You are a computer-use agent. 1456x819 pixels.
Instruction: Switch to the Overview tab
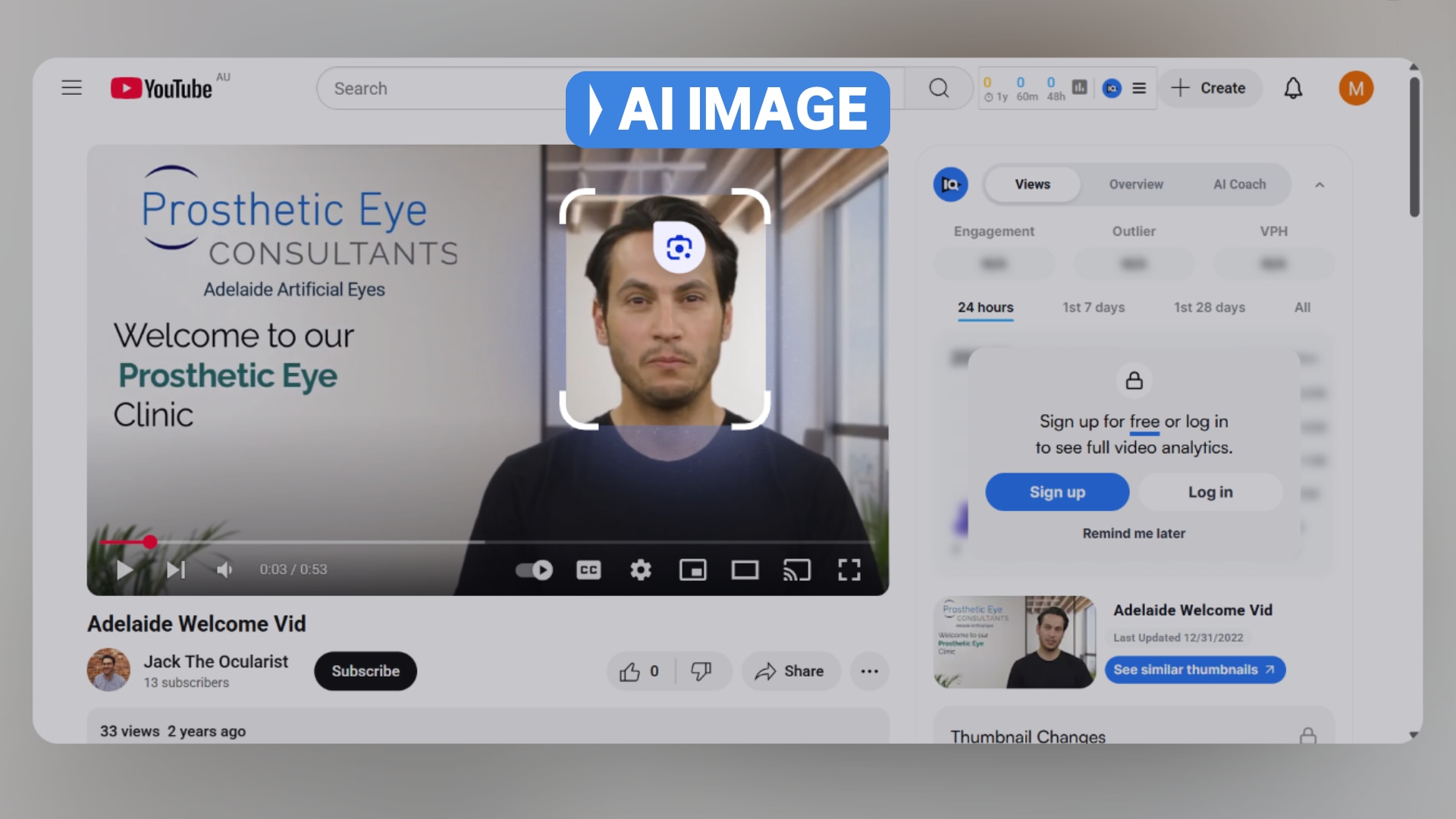1135,184
